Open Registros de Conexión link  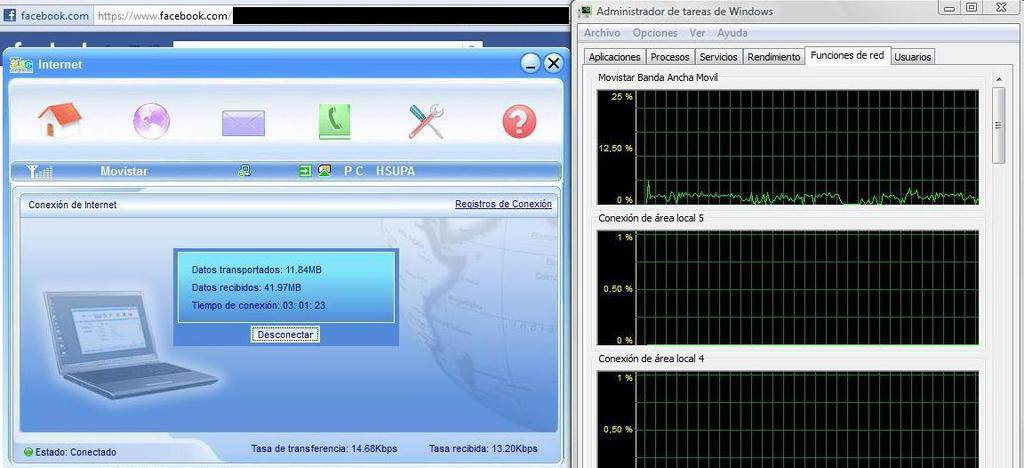[503, 204]
